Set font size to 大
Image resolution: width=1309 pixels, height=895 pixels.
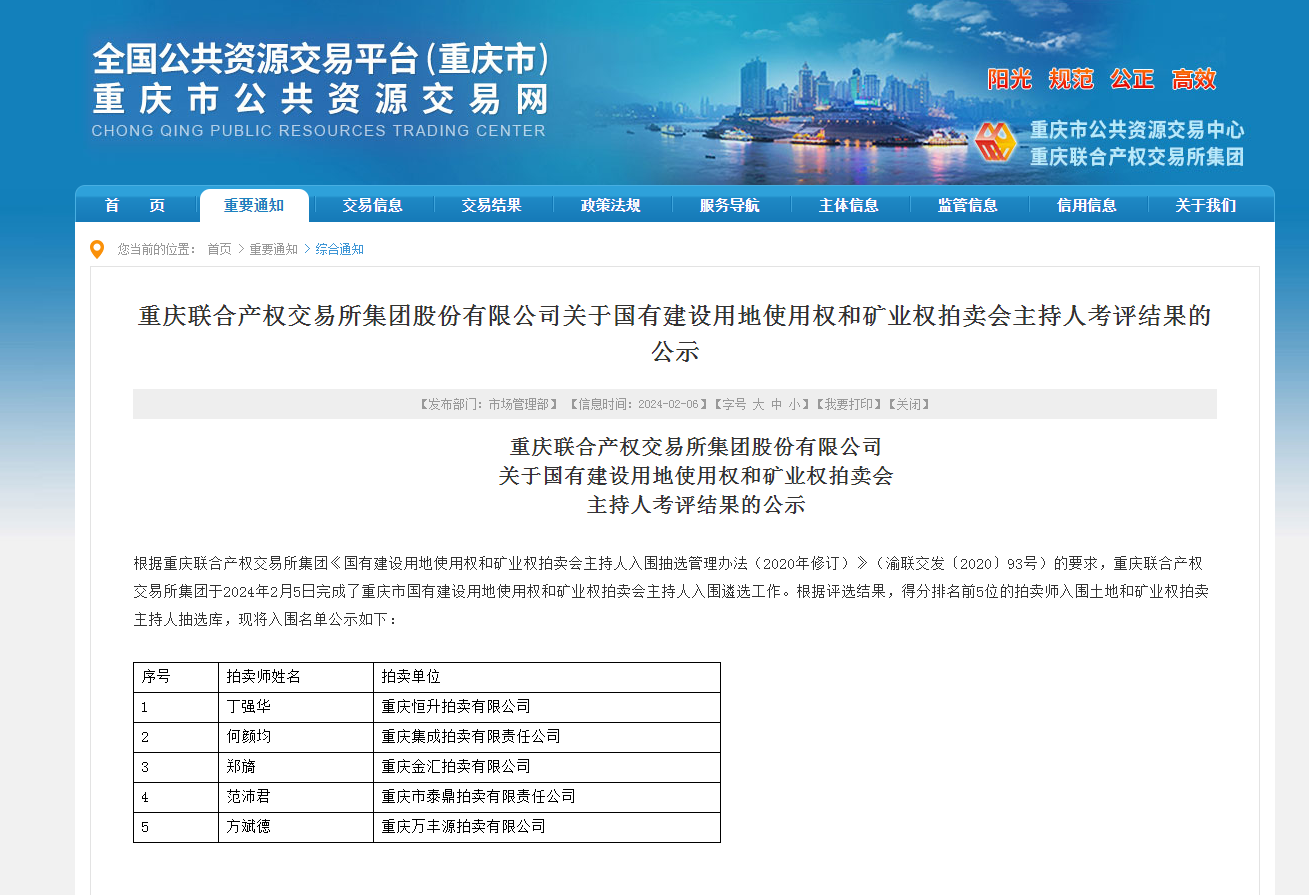(758, 405)
